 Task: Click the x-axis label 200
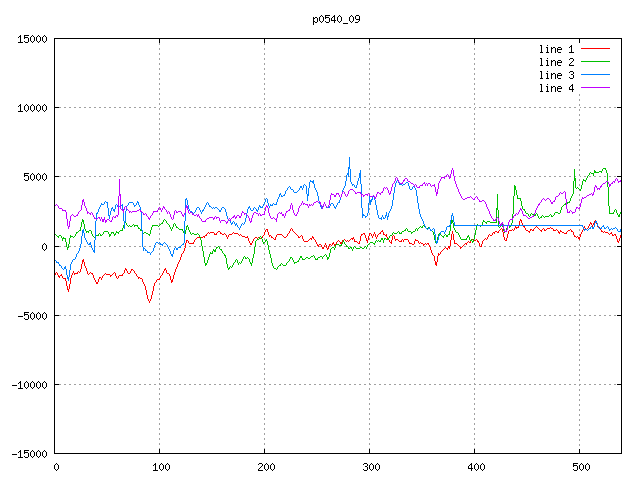click(266, 467)
